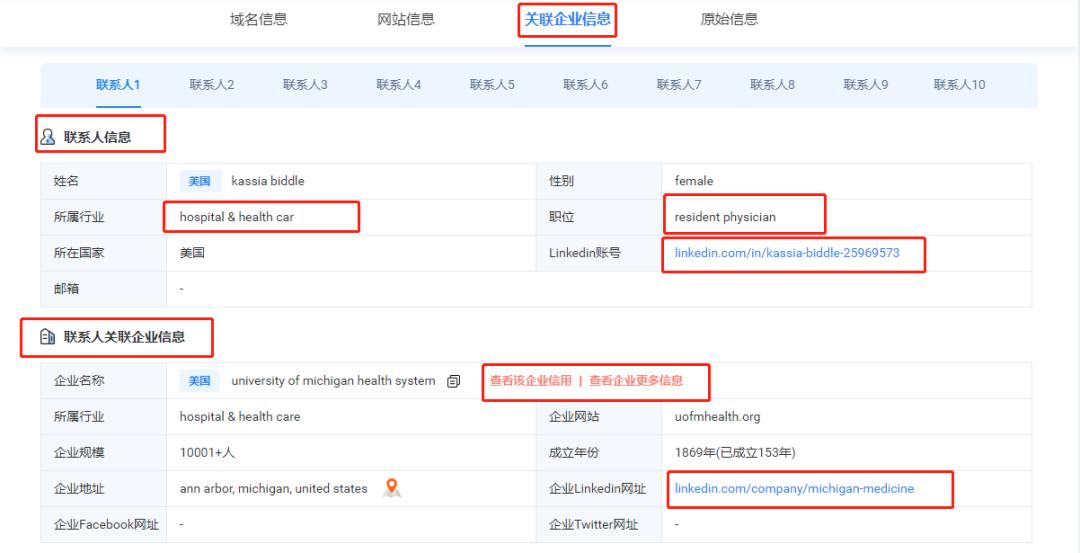Select the 联系人3 tab

305,85
